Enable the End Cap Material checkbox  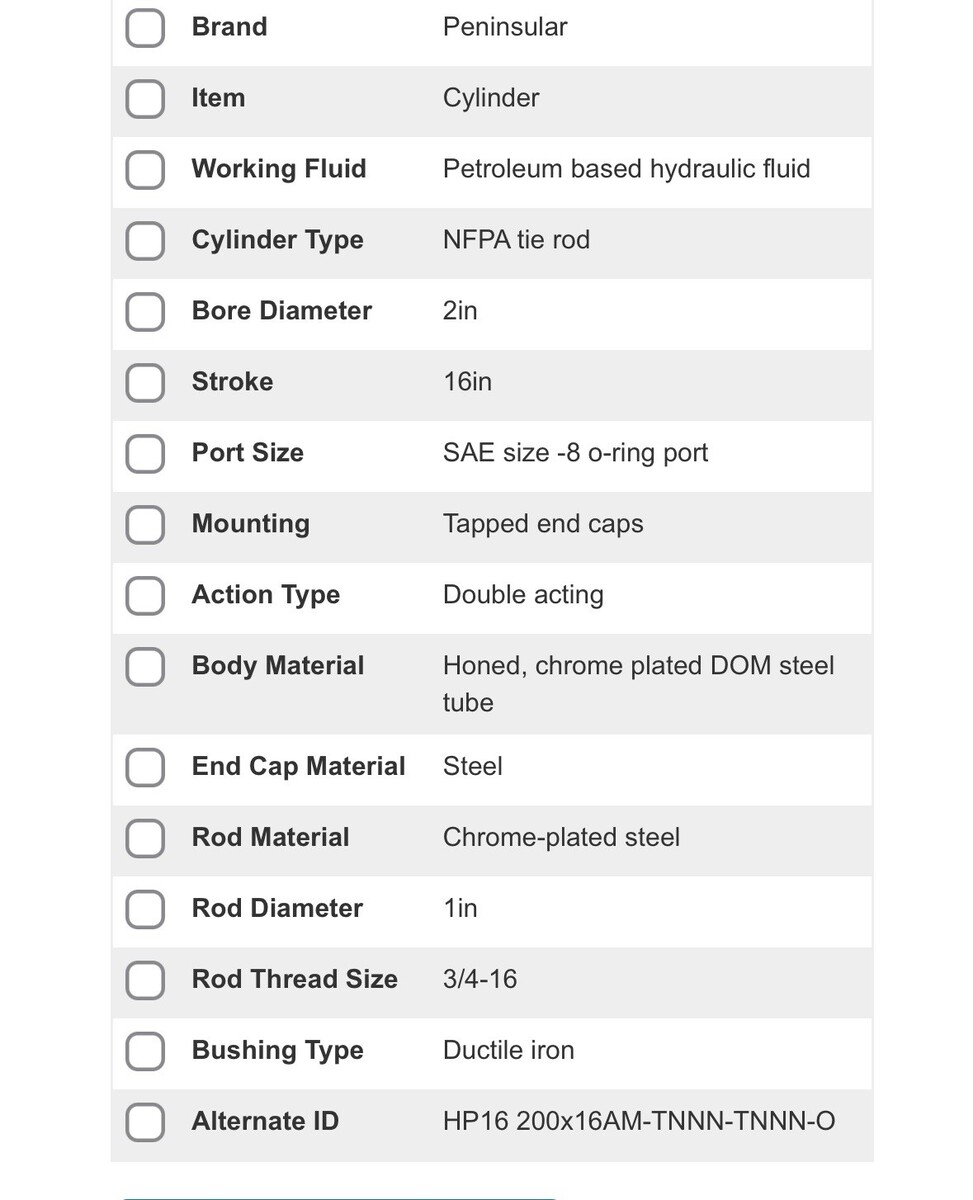pyautogui.click(x=145, y=767)
